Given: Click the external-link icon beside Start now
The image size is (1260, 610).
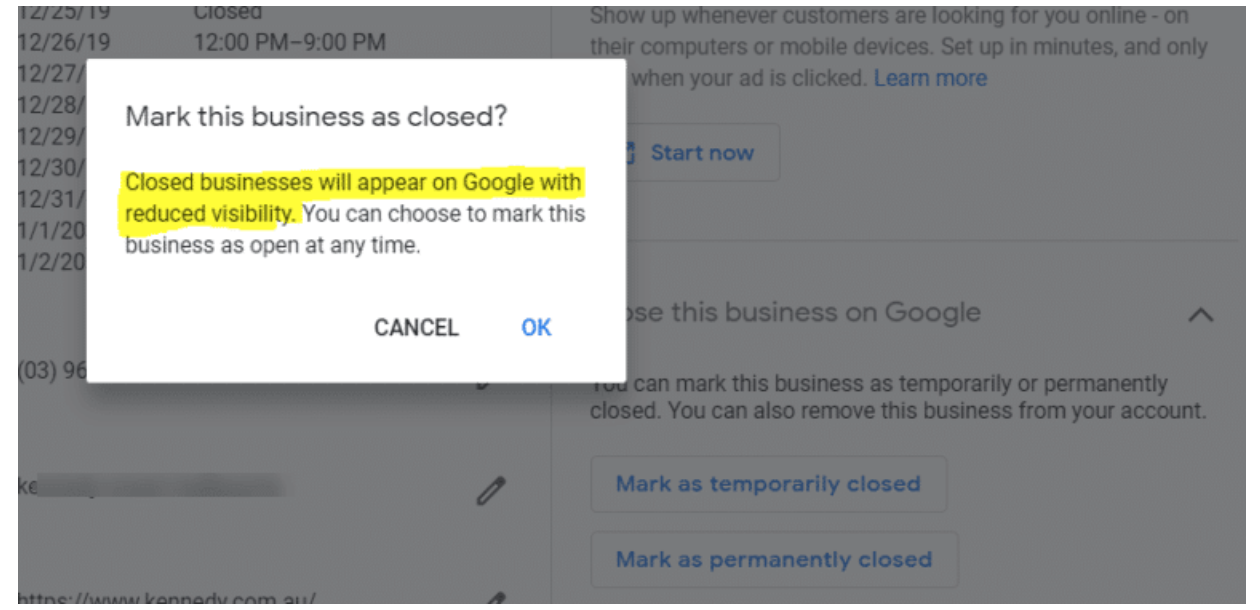Looking at the screenshot, I should (x=630, y=153).
